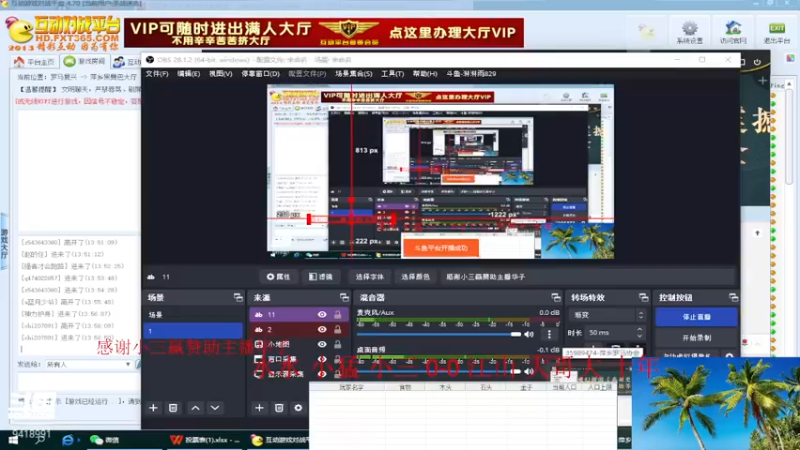
Task: Click the 选择颜色 button
Action: [415, 277]
